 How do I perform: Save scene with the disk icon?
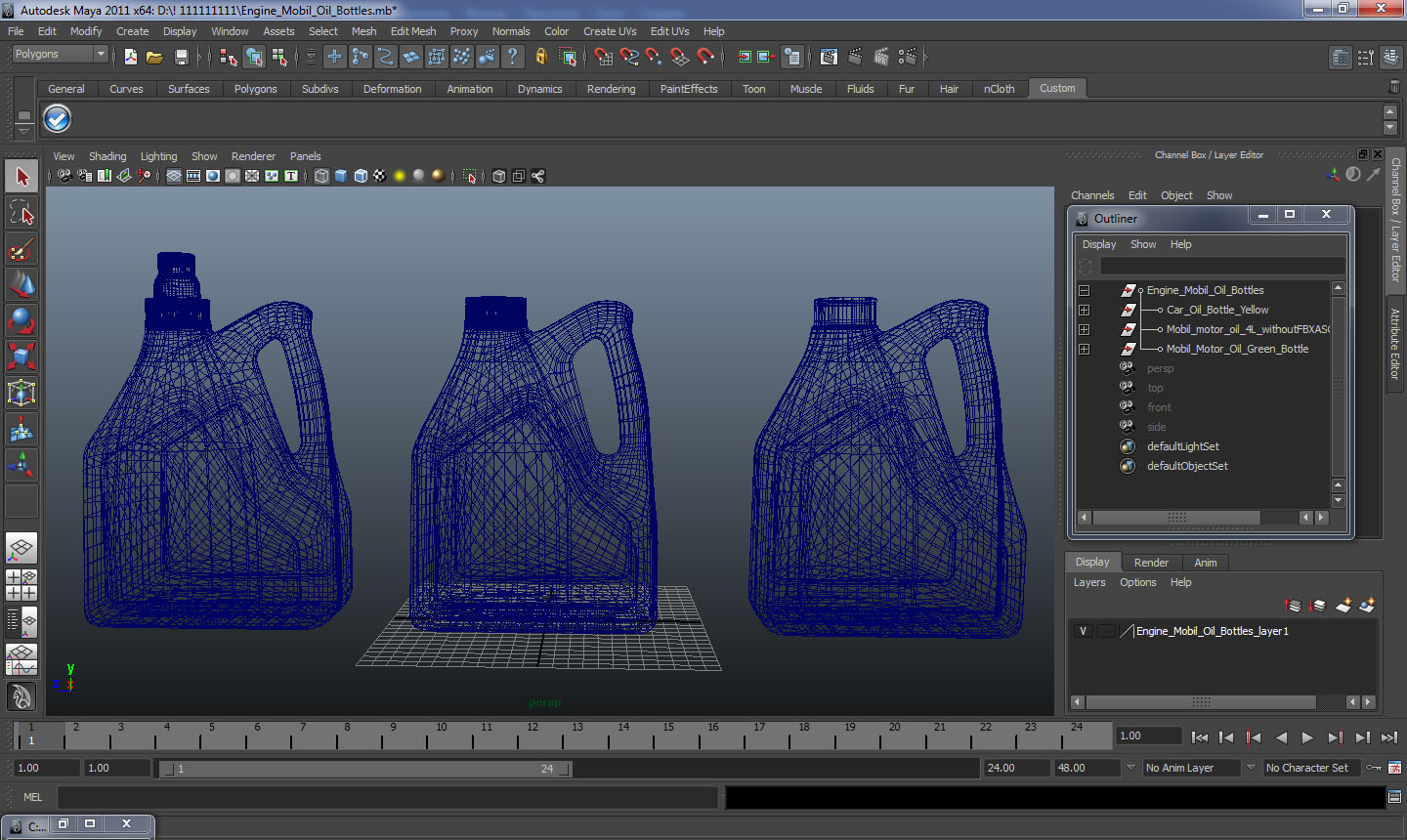point(181,57)
